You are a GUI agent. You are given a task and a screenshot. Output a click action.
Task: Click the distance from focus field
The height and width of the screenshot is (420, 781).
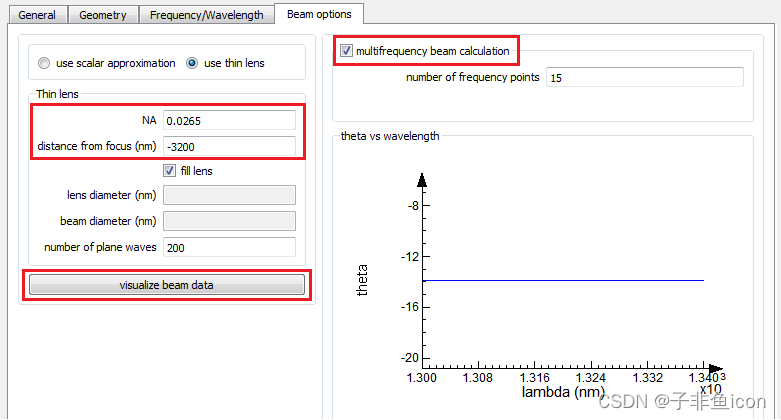click(229, 146)
